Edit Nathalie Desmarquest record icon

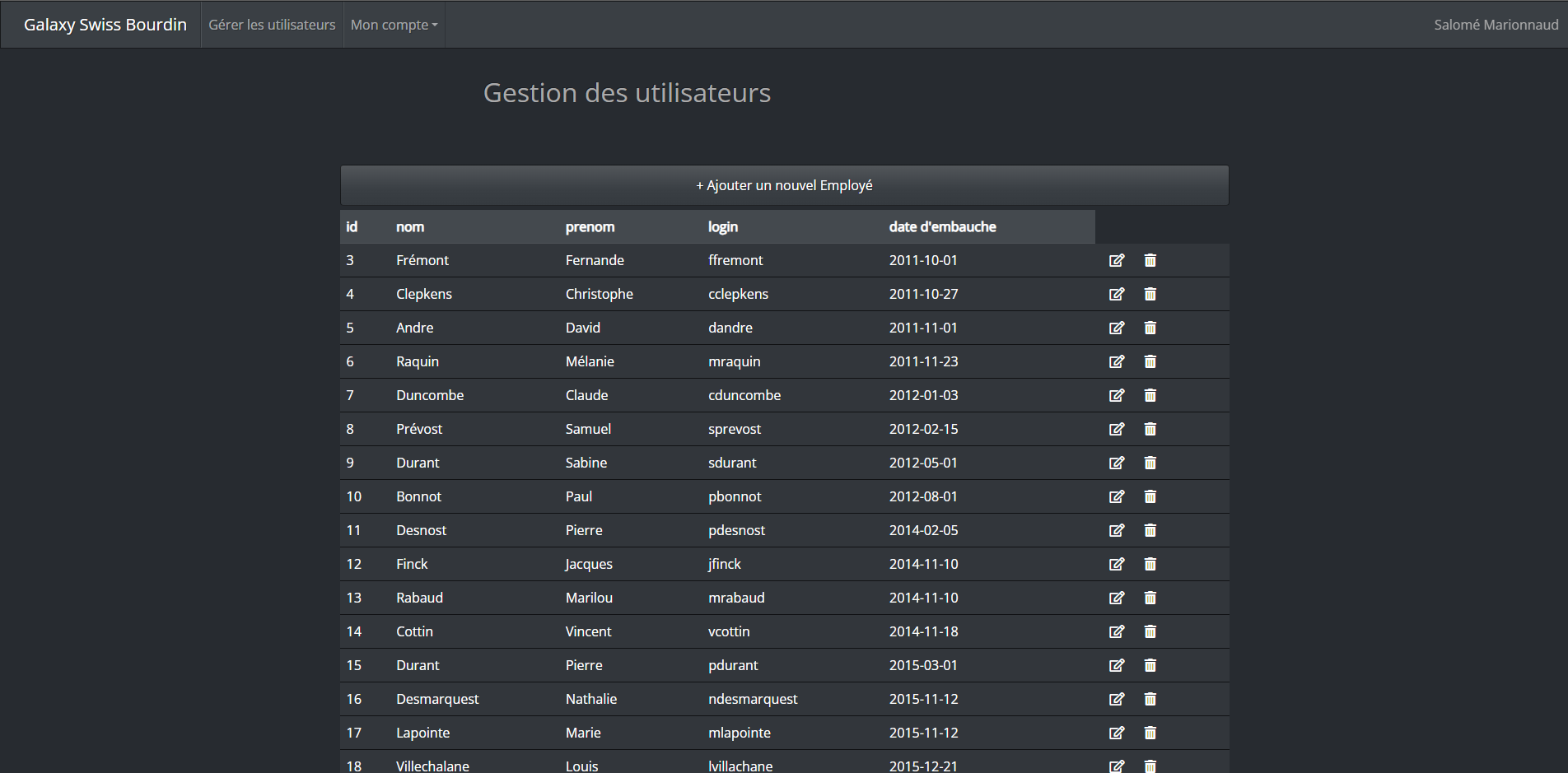[1116, 699]
